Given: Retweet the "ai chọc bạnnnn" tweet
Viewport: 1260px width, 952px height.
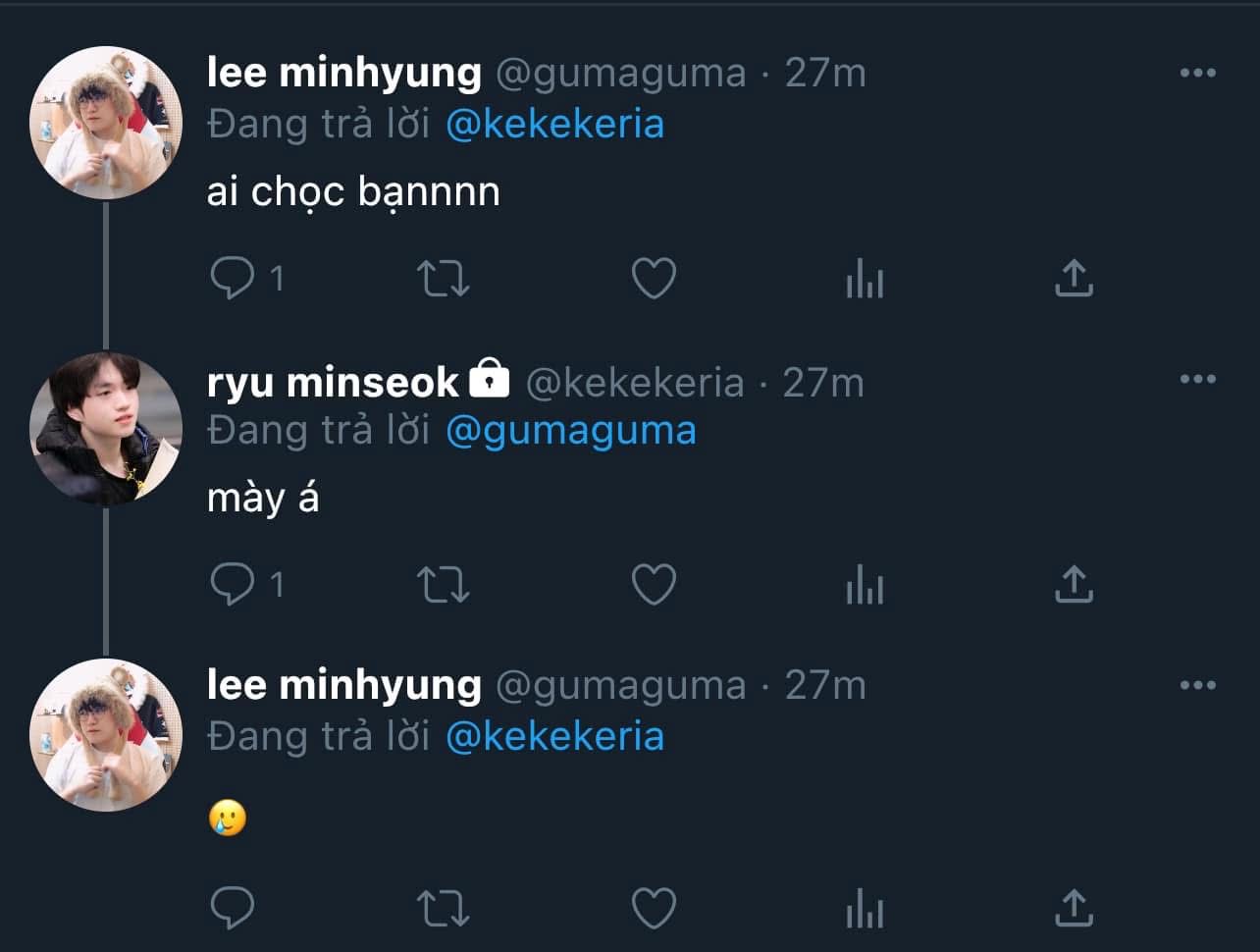Looking at the screenshot, I should 444,279.
